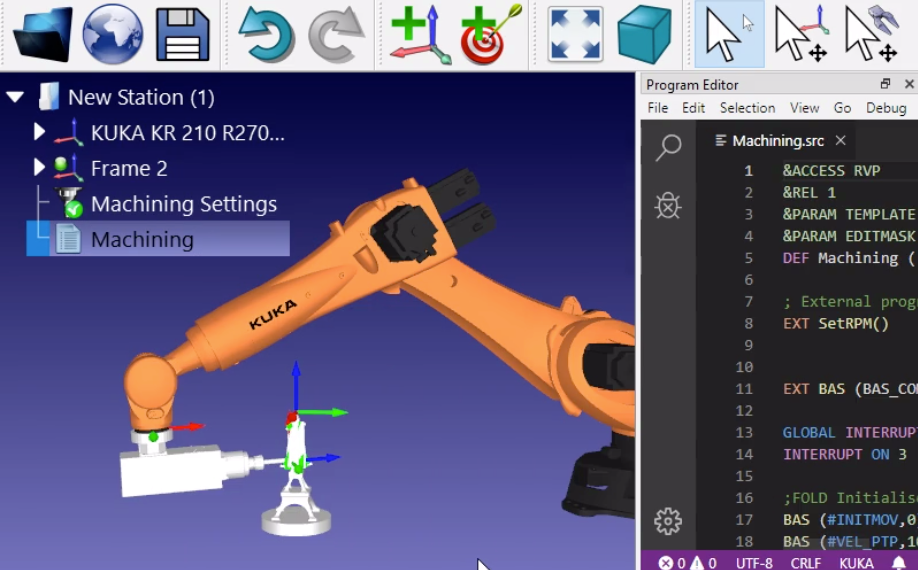Activate the Move reference frames tool

click(x=801, y=35)
